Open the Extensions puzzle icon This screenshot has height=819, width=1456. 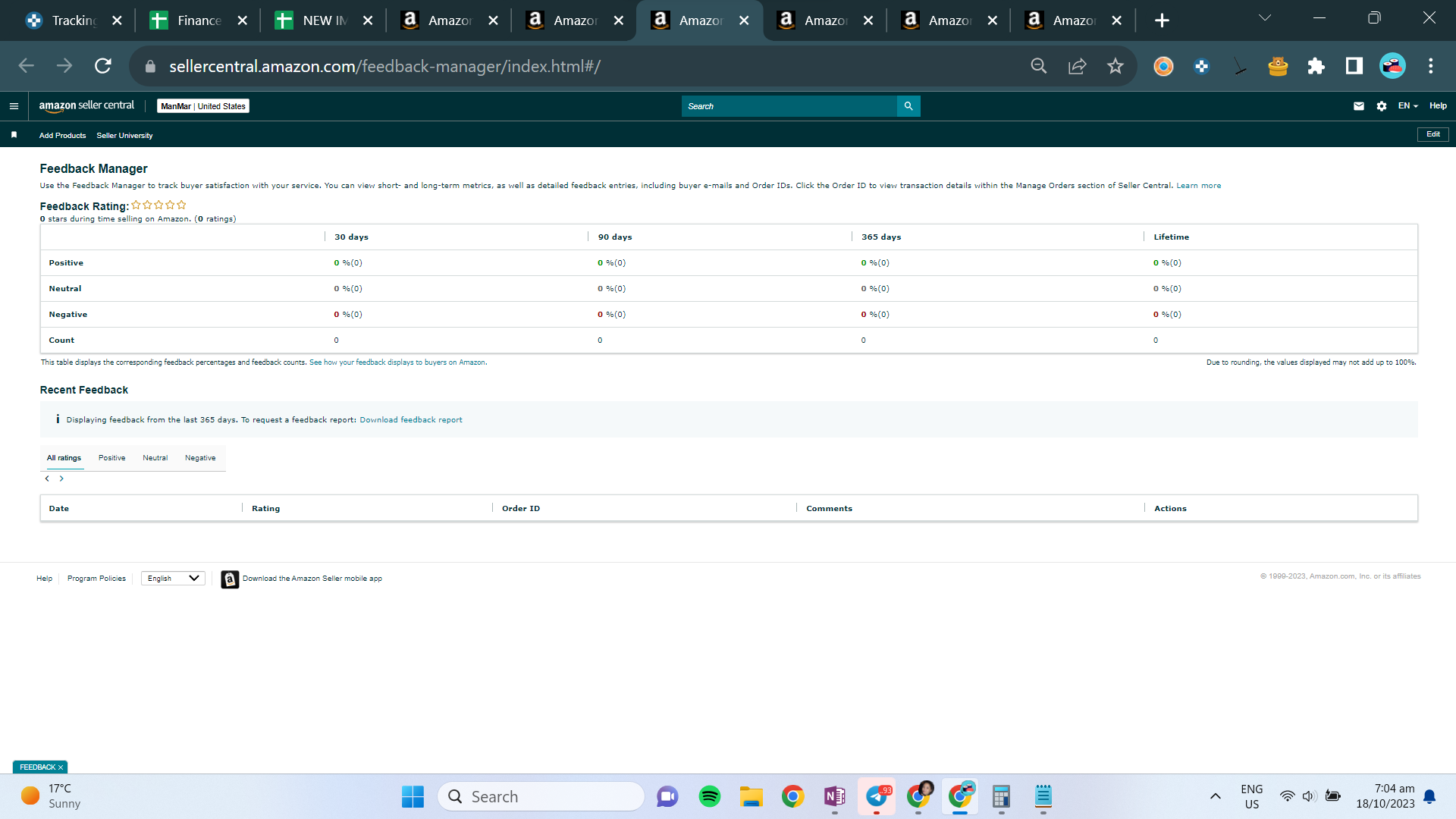pos(1316,66)
